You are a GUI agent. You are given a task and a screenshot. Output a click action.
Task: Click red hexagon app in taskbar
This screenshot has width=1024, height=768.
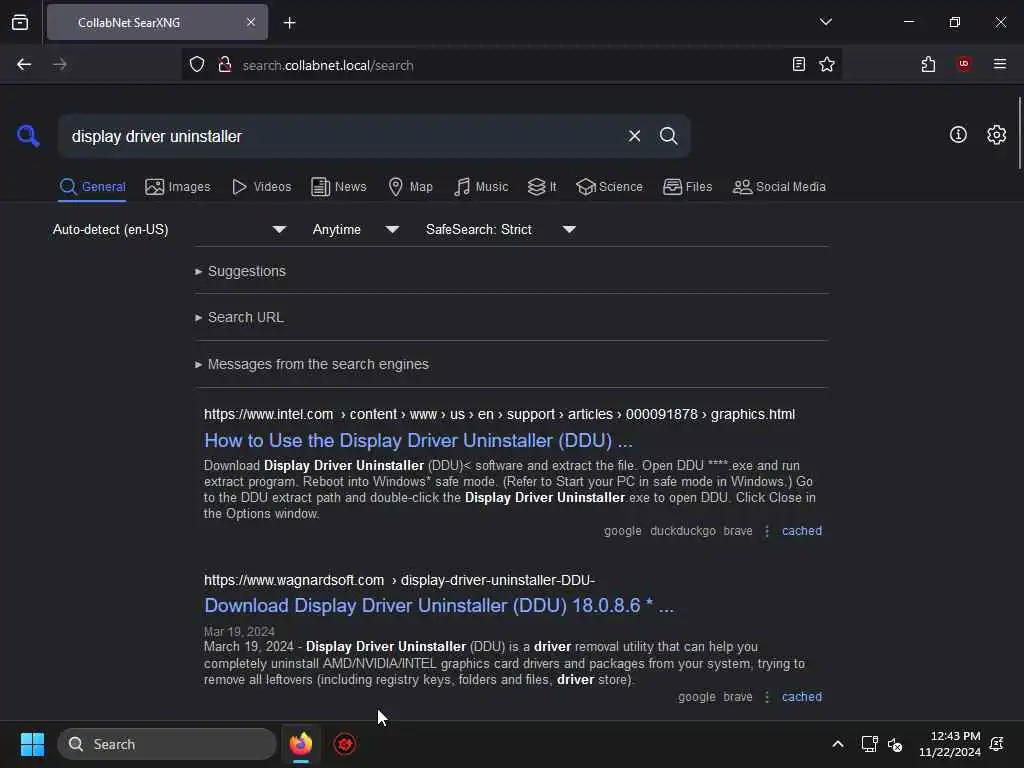(x=345, y=744)
